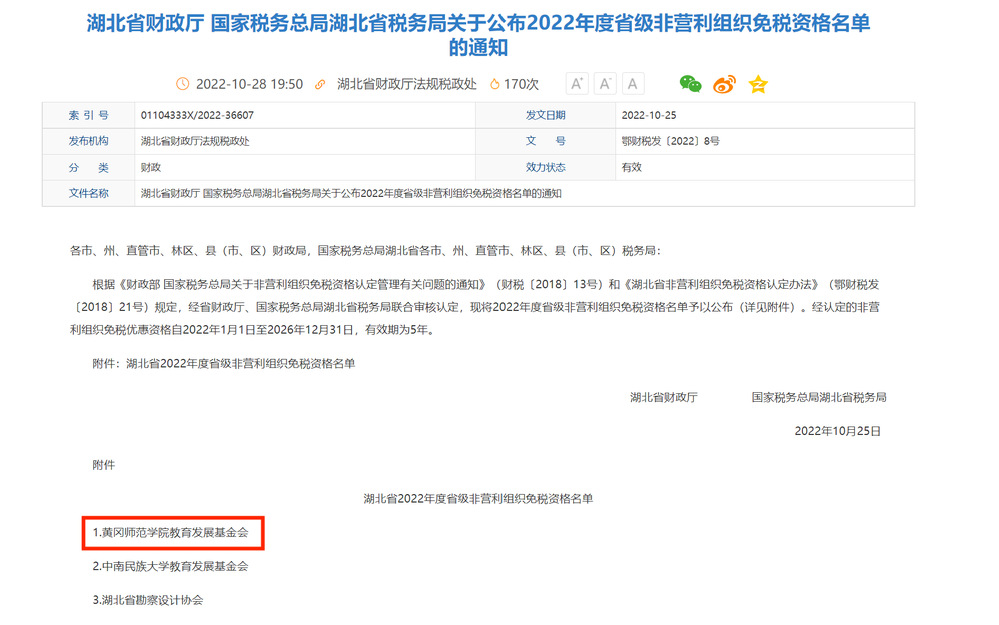The height and width of the screenshot is (625, 999).
Task: Share article to WeChat
Action: pos(690,84)
